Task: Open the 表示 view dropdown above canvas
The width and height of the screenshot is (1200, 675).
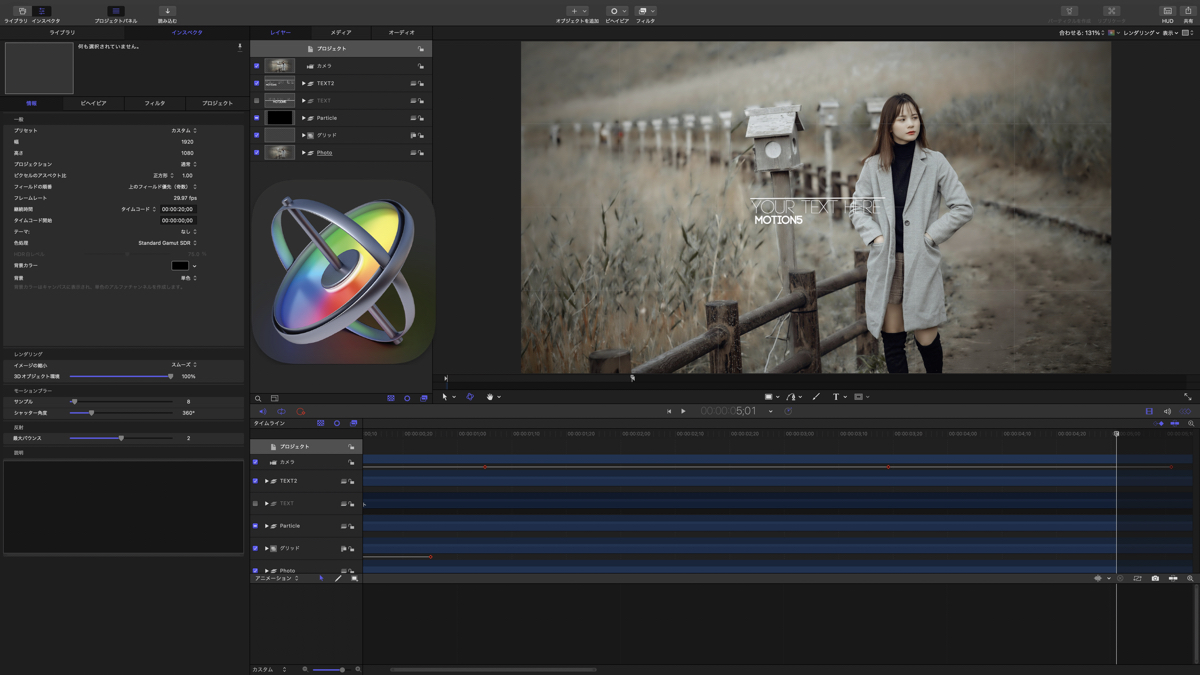Action: point(1170,33)
